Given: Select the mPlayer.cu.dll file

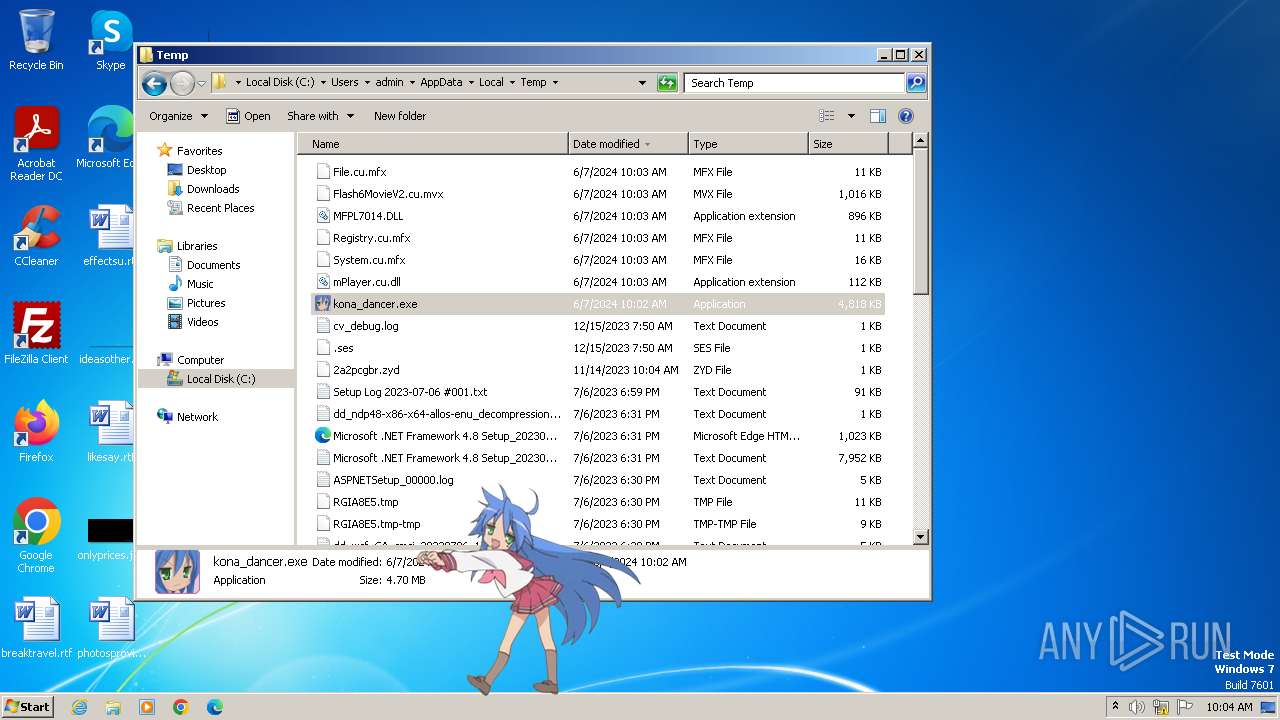Looking at the screenshot, I should [x=598, y=282].
